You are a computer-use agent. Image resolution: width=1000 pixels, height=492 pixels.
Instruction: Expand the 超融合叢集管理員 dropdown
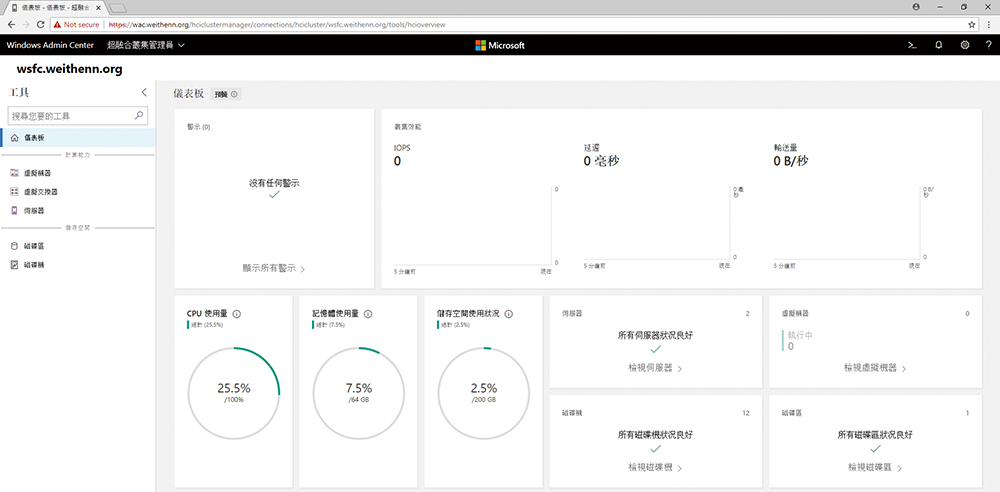click(x=146, y=45)
